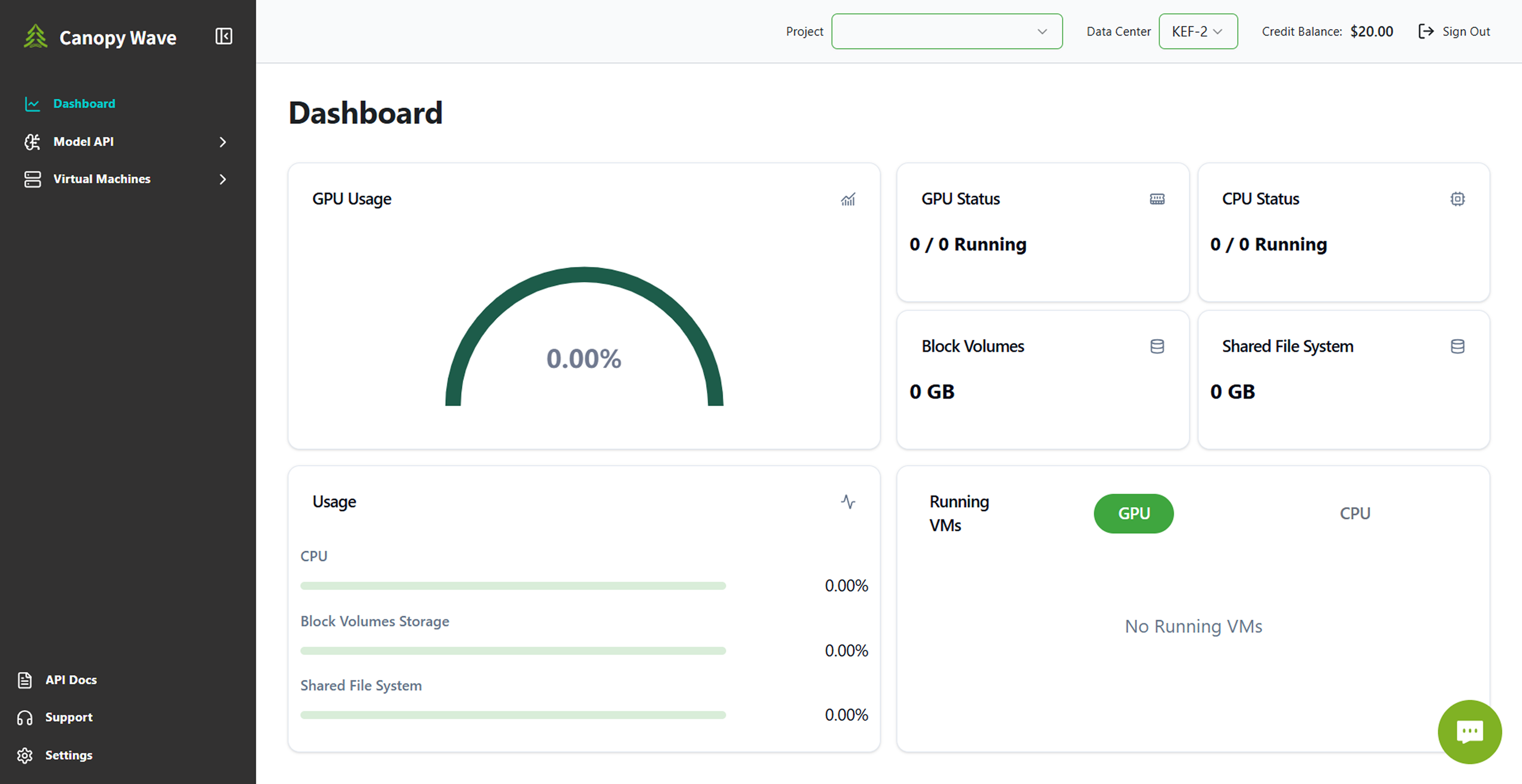Viewport: 1522px width, 784px height.
Task: Open the Project dropdown
Action: tap(946, 31)
